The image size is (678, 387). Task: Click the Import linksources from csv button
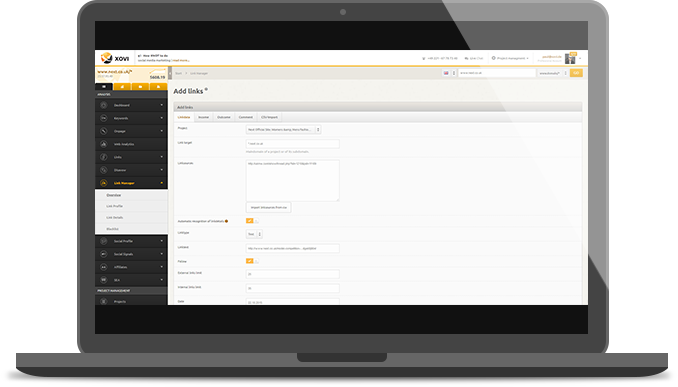(x=269, y=208)
